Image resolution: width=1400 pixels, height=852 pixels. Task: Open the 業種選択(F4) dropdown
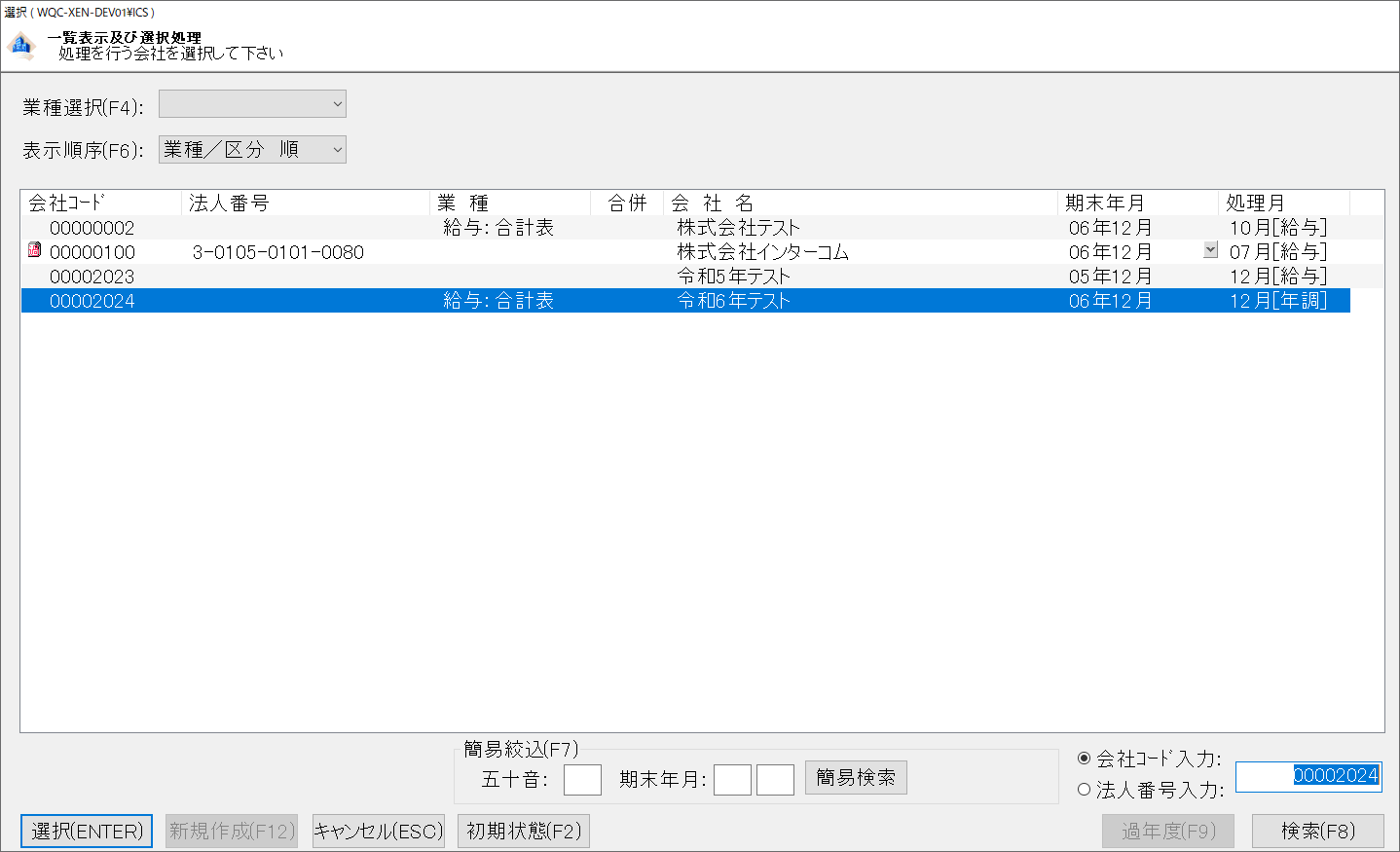coord(252,104)
